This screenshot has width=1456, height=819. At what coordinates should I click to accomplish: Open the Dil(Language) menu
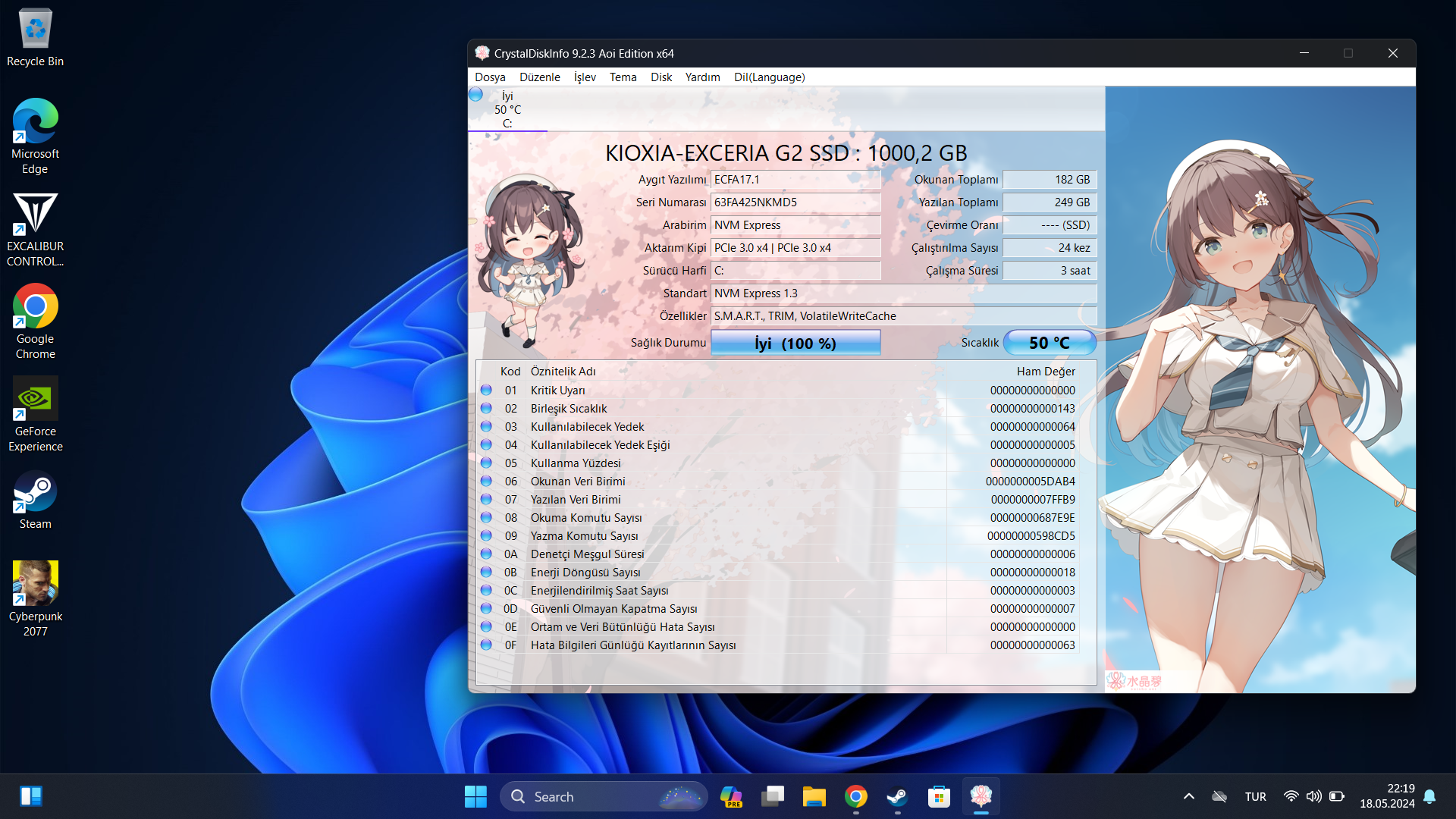point(770,77)
